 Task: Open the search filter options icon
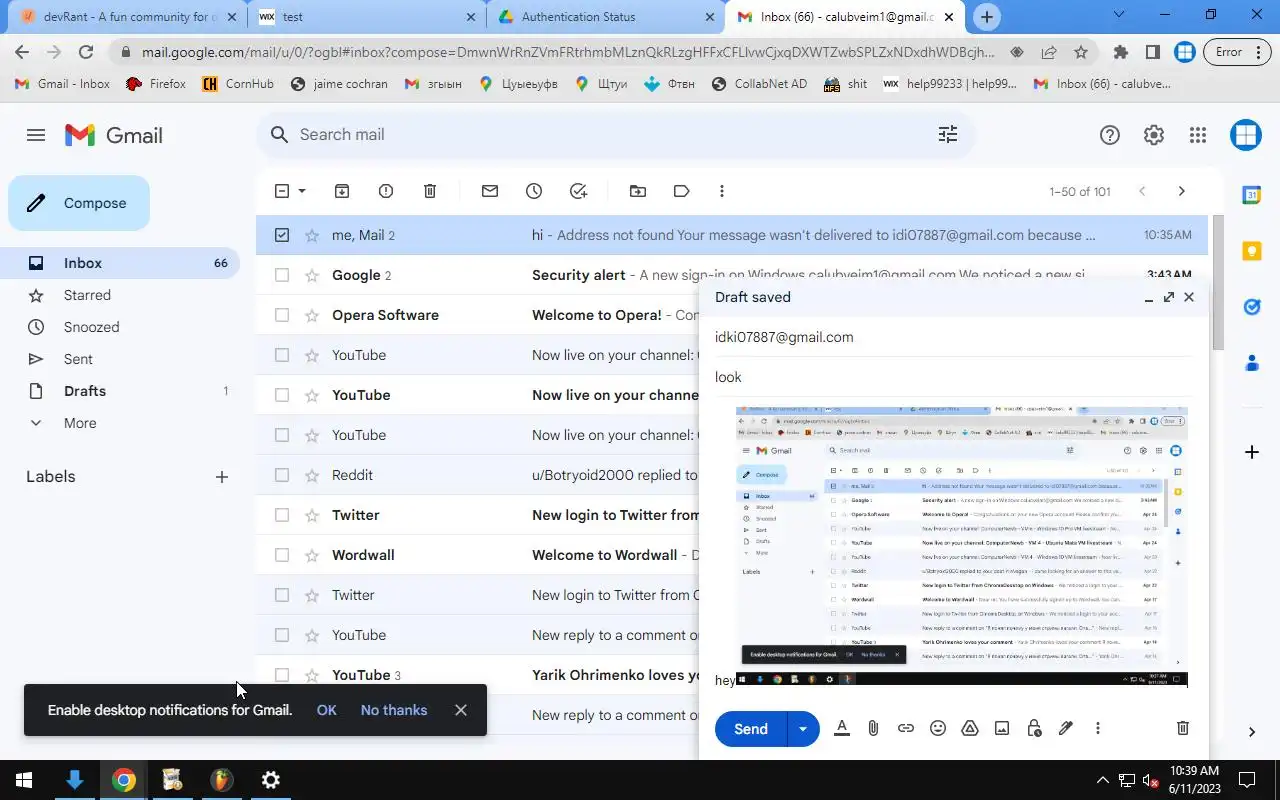pos(948,134)
